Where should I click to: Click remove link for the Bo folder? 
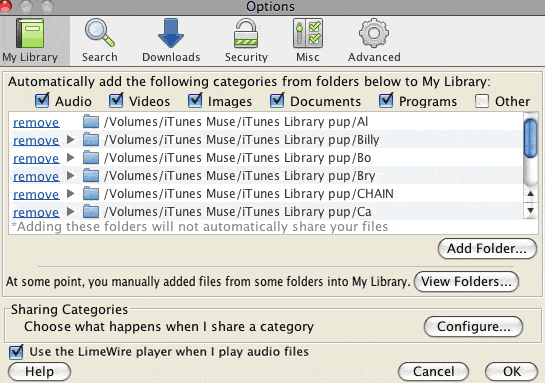36,158
